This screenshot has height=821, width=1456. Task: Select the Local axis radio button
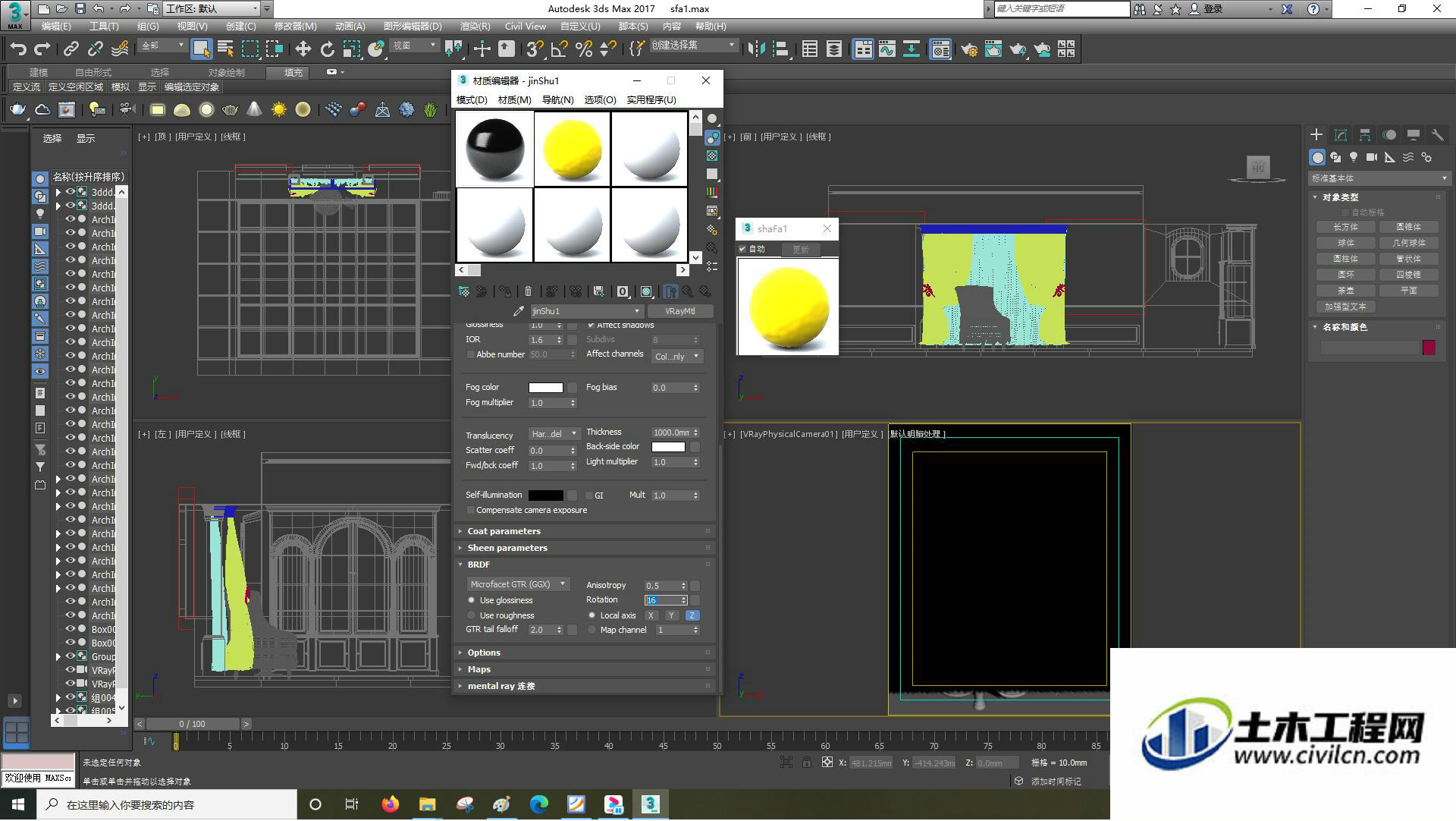pyautogui.click(x=592, y=615)
